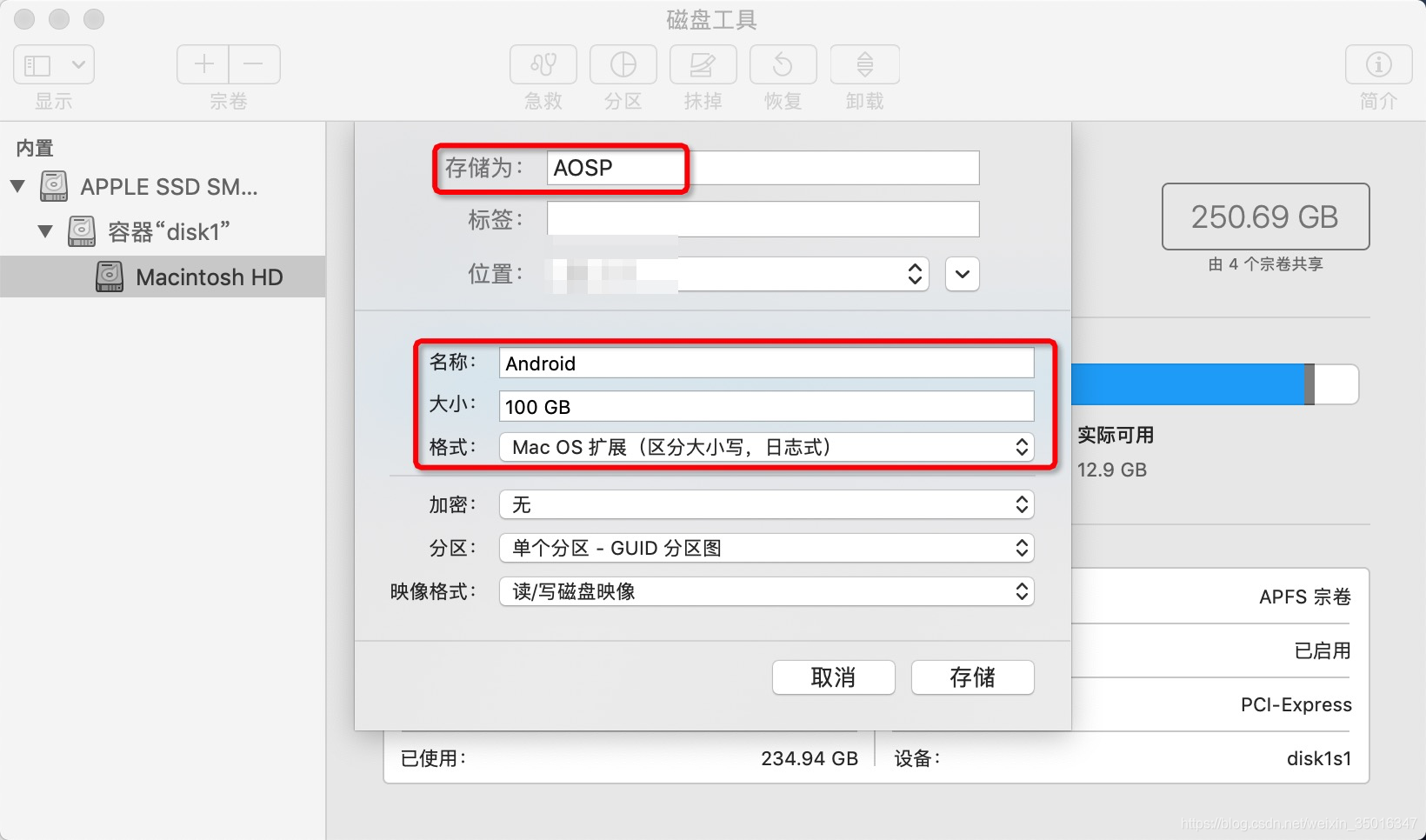Viewport: 1426px width, 840px height.
Task: Click the add volume plus button
Action: tap(203, 64)
